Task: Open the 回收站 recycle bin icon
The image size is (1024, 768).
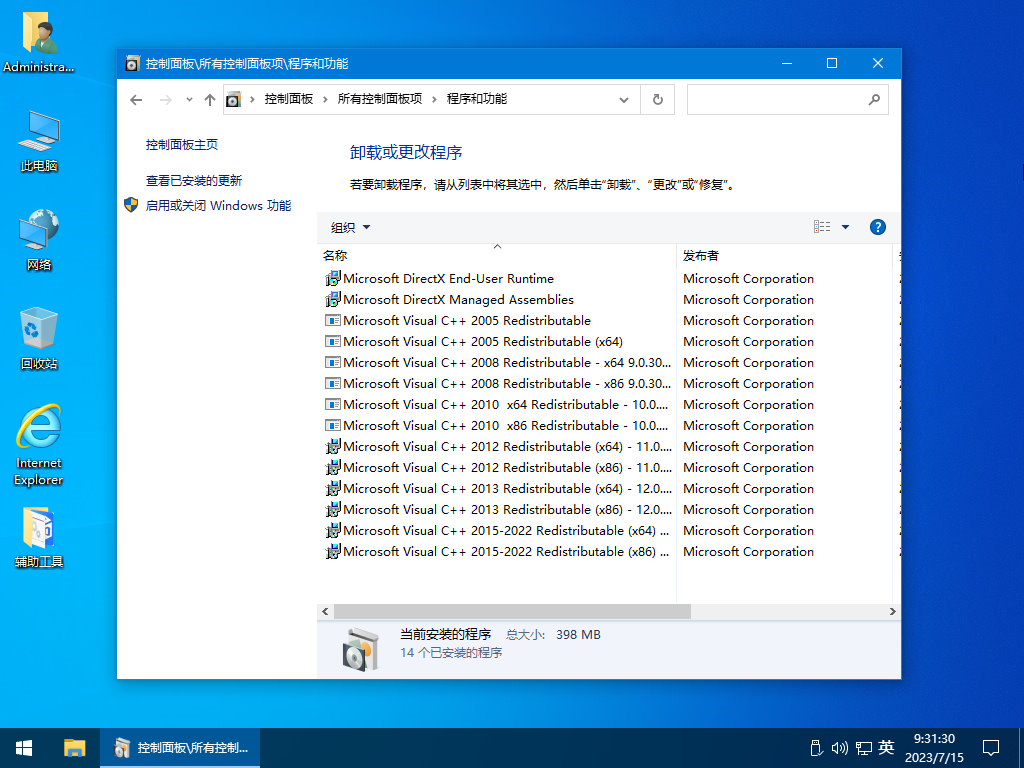Action: tap(39, 339)
